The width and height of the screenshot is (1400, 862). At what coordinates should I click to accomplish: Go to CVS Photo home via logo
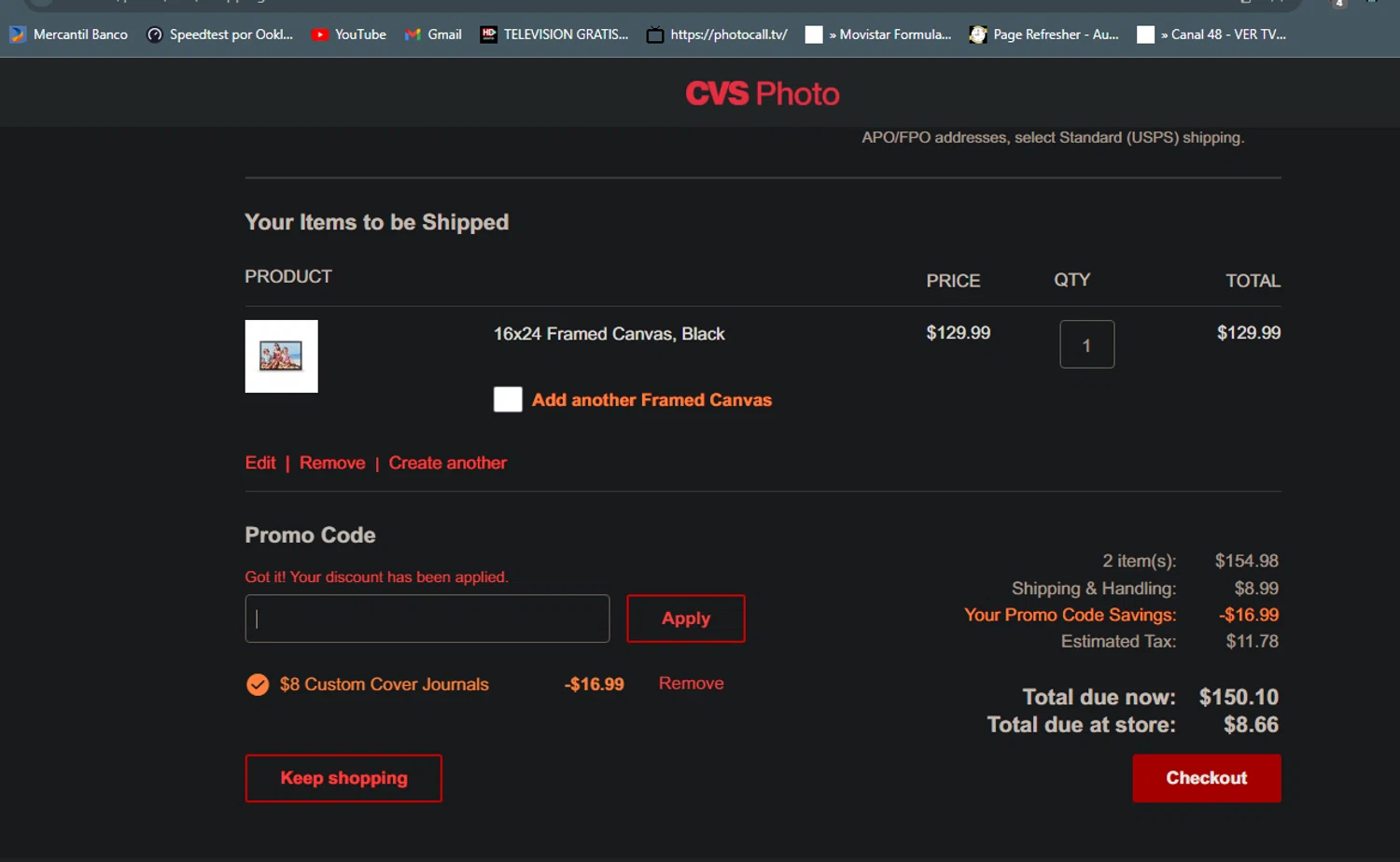[763, 93]
